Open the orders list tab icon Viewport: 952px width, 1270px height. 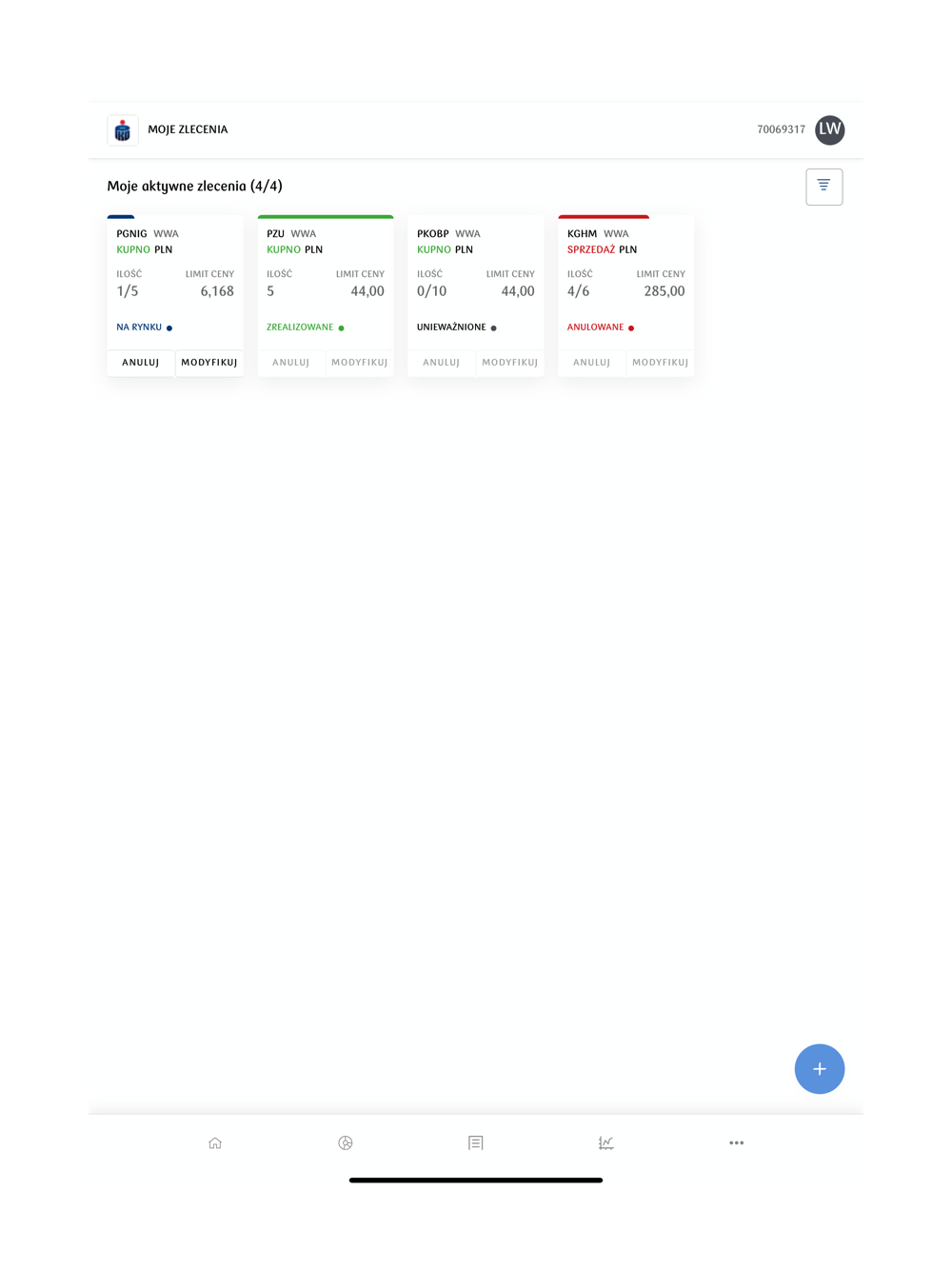tap(476, 1142)
